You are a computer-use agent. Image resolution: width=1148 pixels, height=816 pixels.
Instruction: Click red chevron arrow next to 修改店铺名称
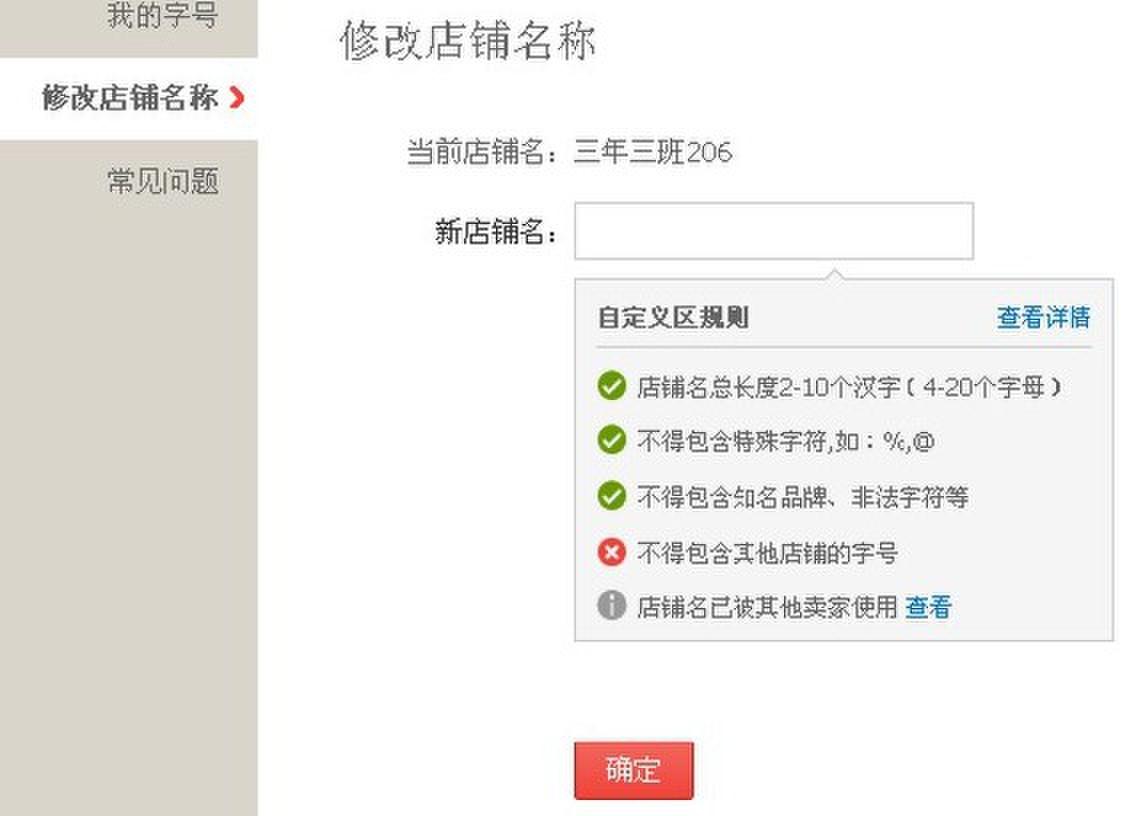coord(236,97)
